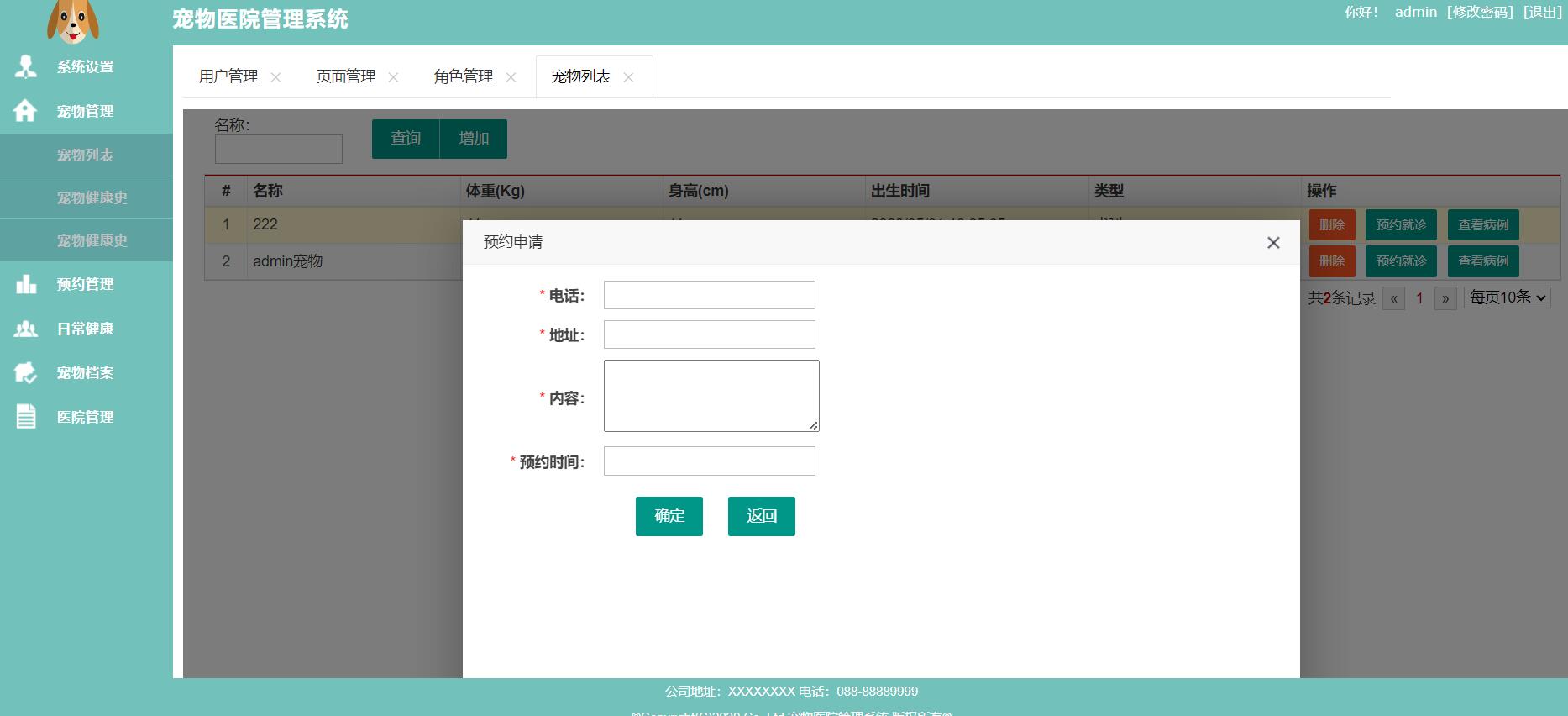Switch to 用户管理 tab
Screen dimensions: 1568x716
(x=228, y=76)
